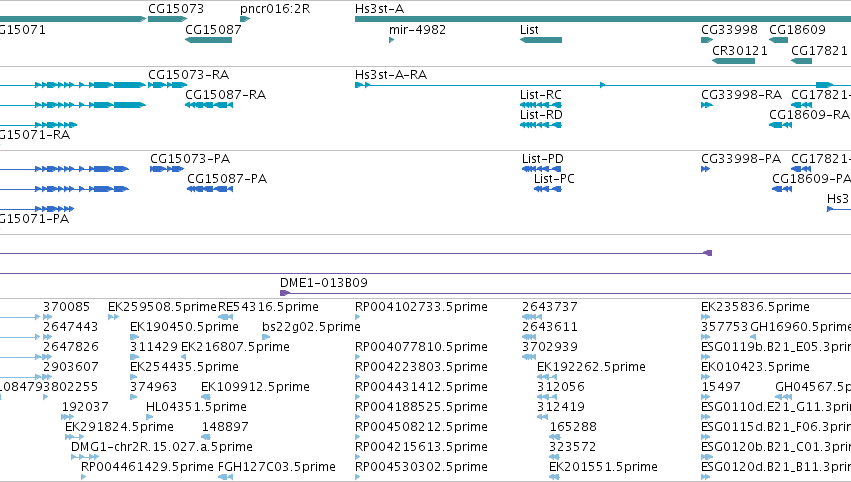Select the List-RC transcript glyph

click(541, 105)
